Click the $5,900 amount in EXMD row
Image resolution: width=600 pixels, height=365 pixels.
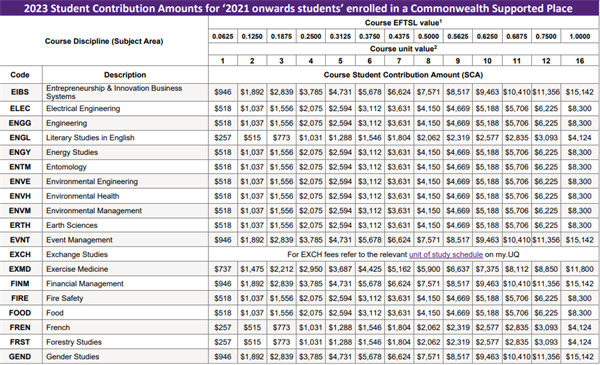(x=428, y=269)
